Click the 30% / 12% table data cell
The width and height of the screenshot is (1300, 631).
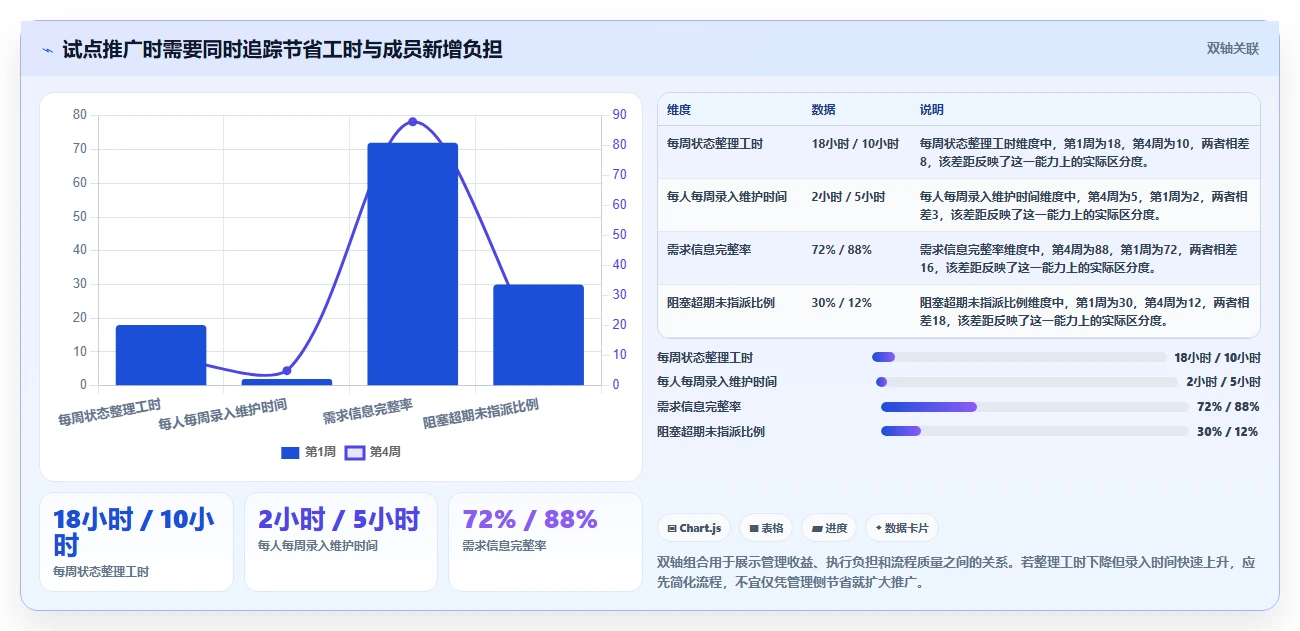click(842, 302)
